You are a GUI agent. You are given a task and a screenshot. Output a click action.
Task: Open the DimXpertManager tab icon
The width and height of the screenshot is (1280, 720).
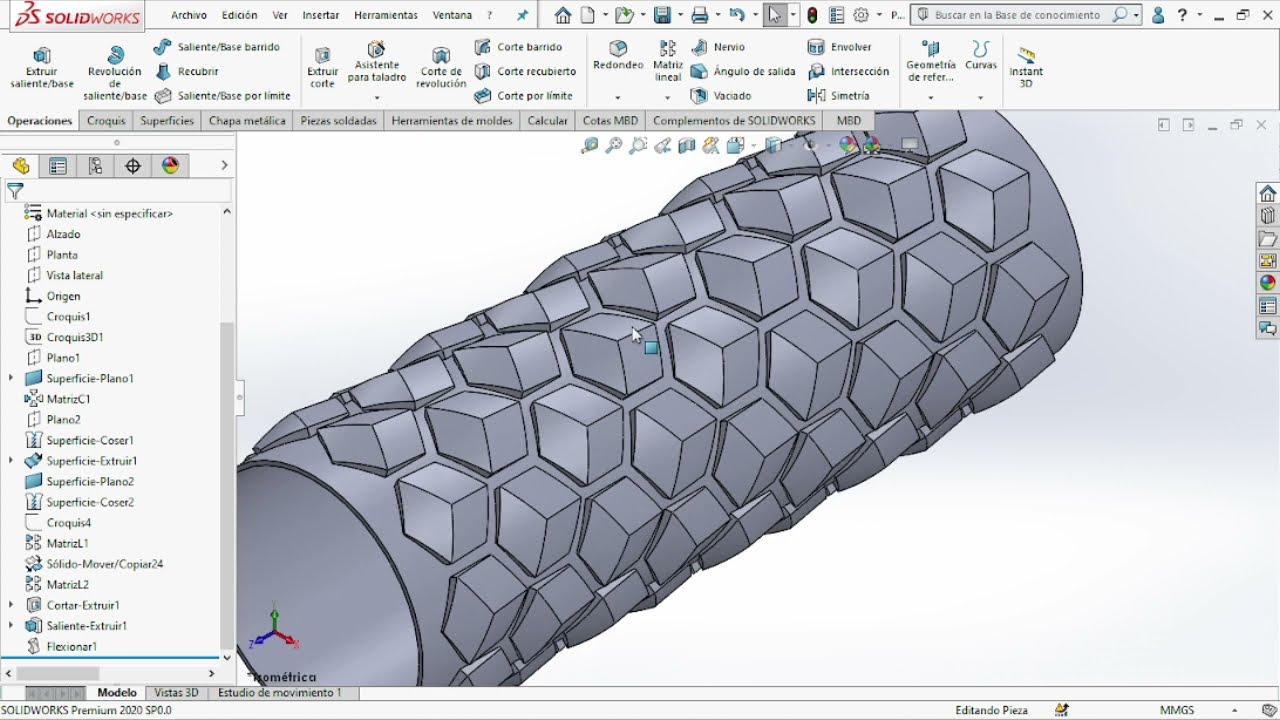tap(133, 166)
